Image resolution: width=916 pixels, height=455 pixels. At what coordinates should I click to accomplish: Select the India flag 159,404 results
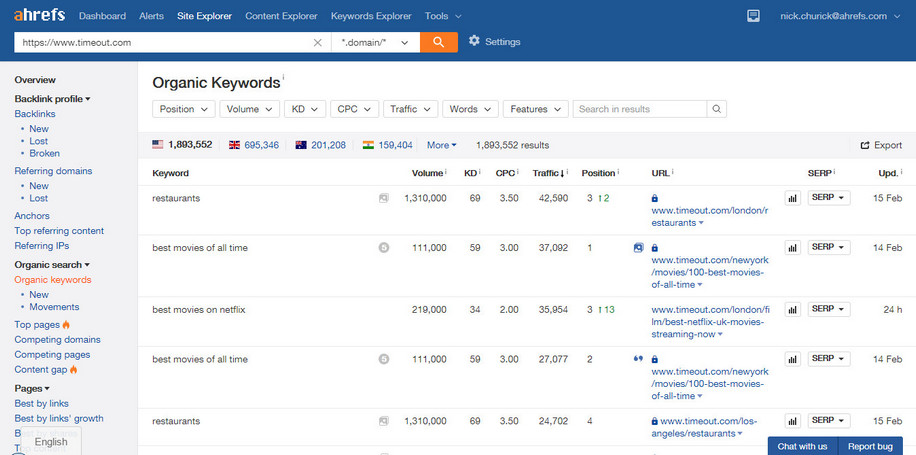click(x=387, y=145)
